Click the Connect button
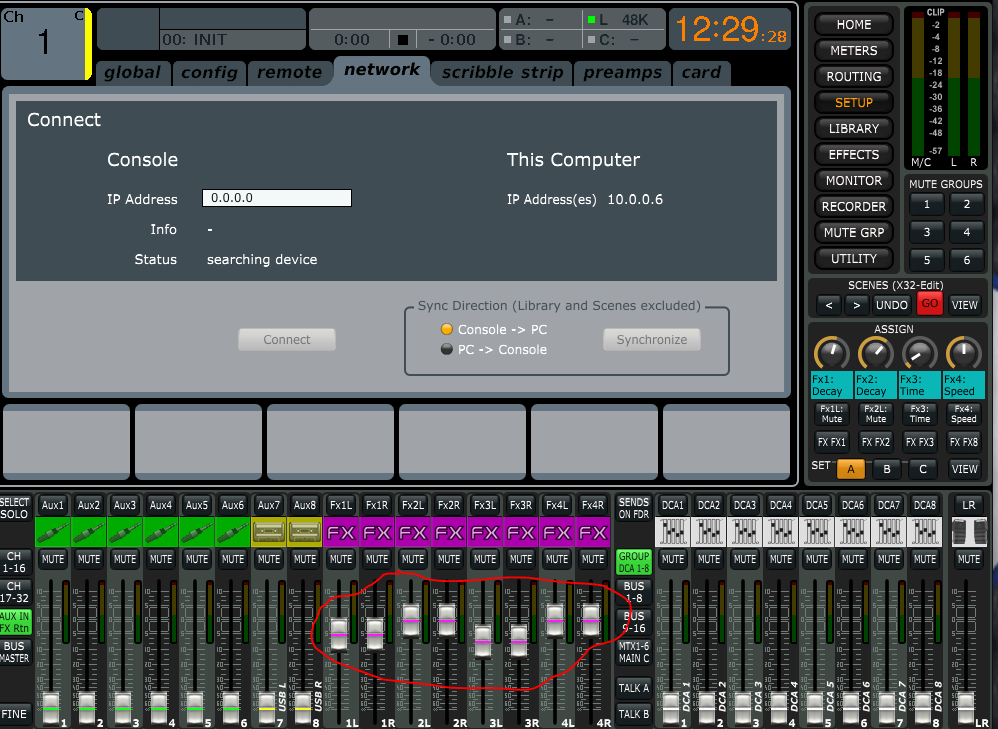 coord(287,339)
